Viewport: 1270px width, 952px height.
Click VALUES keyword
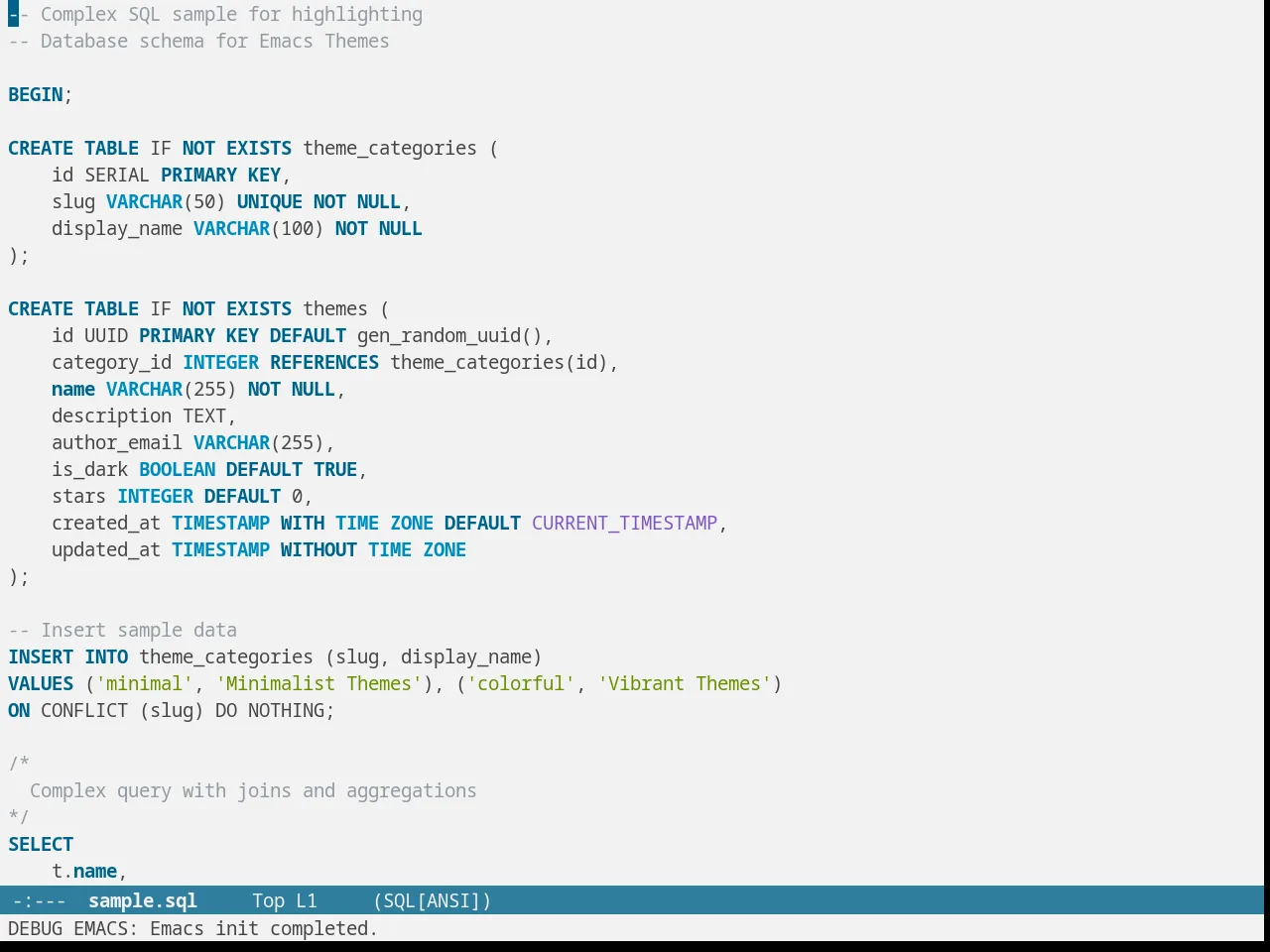[x=41, y=683]
